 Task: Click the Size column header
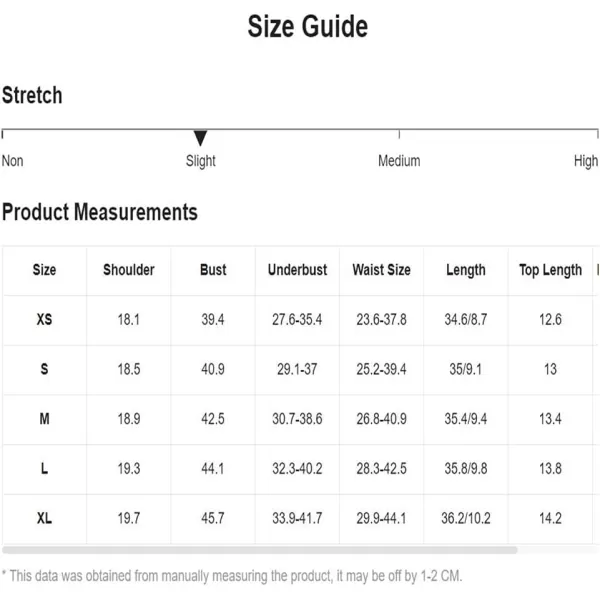[x=44, y=270]
